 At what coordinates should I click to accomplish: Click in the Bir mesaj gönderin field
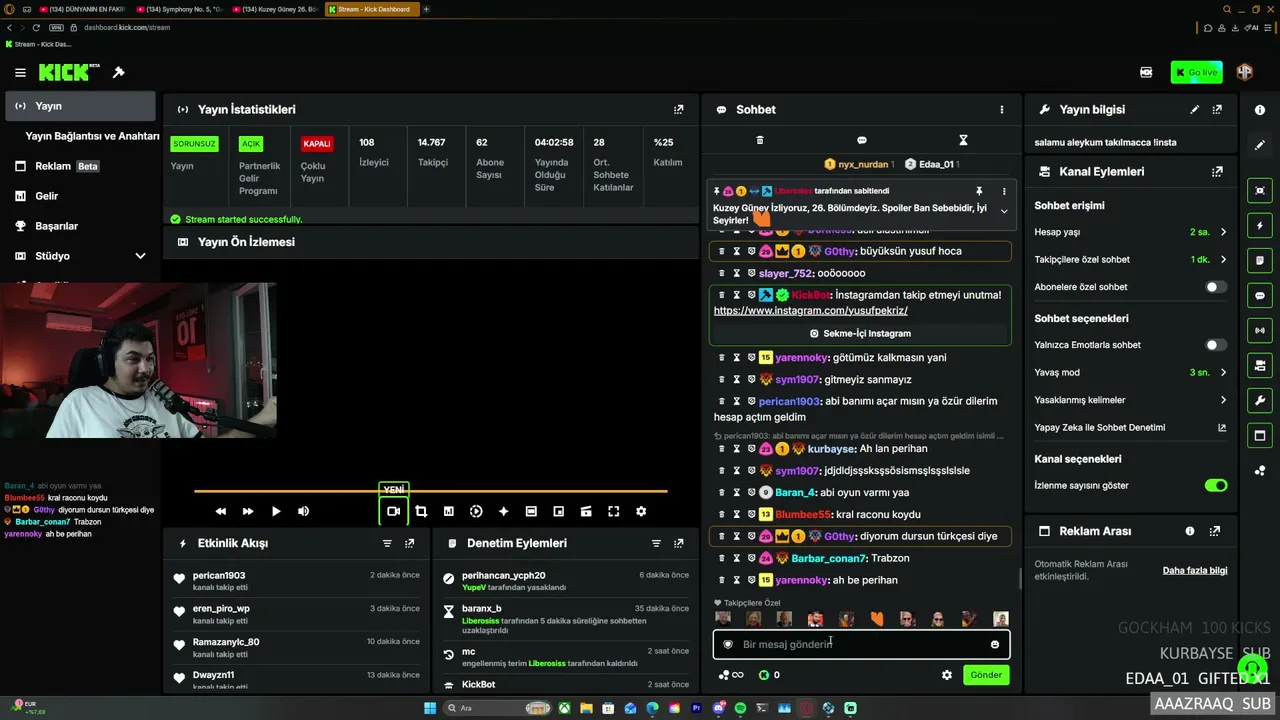point(861,645)
